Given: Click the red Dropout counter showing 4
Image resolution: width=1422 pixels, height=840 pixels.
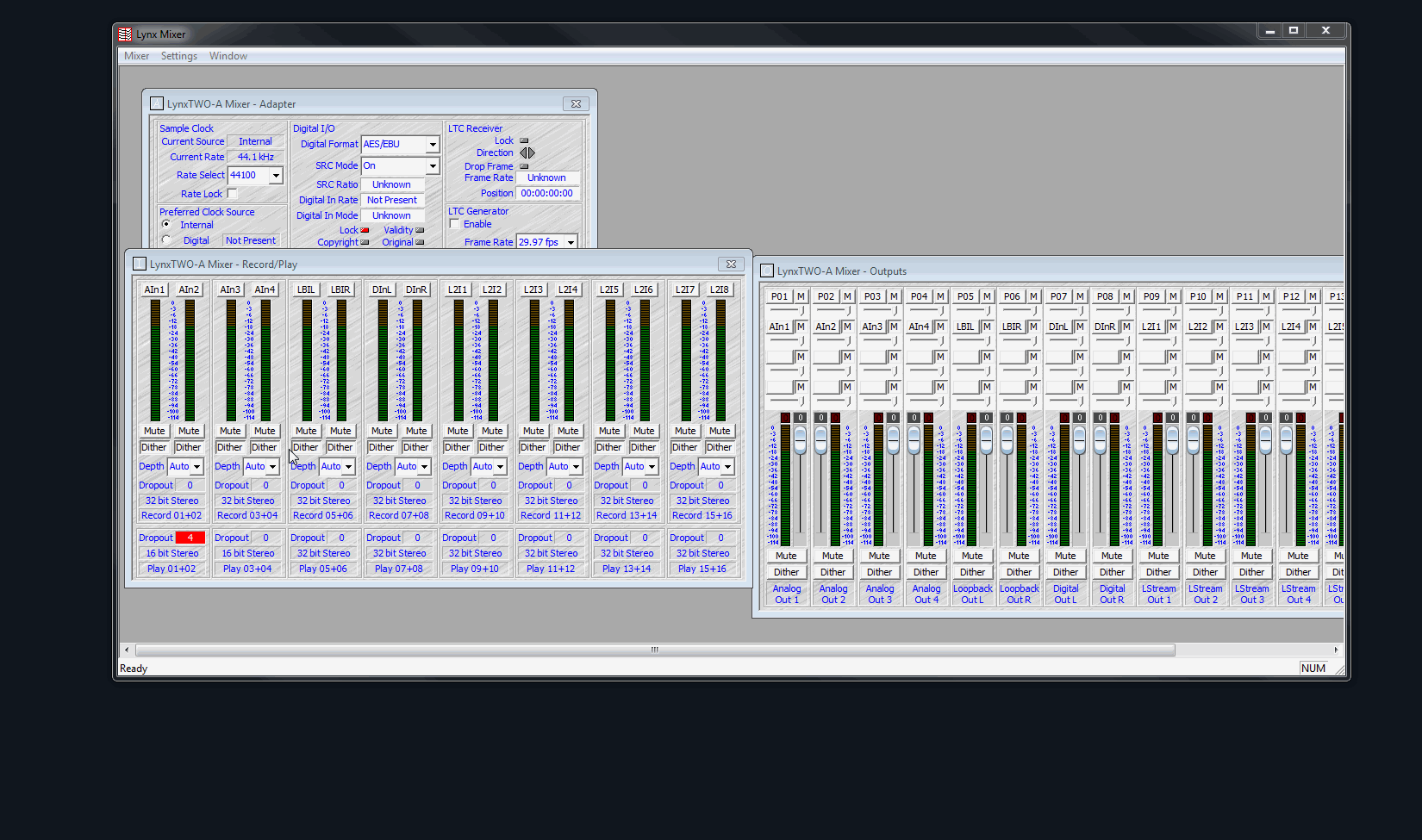Looking at the screenshot, I should pyautogui.click(x=190, y=538).
